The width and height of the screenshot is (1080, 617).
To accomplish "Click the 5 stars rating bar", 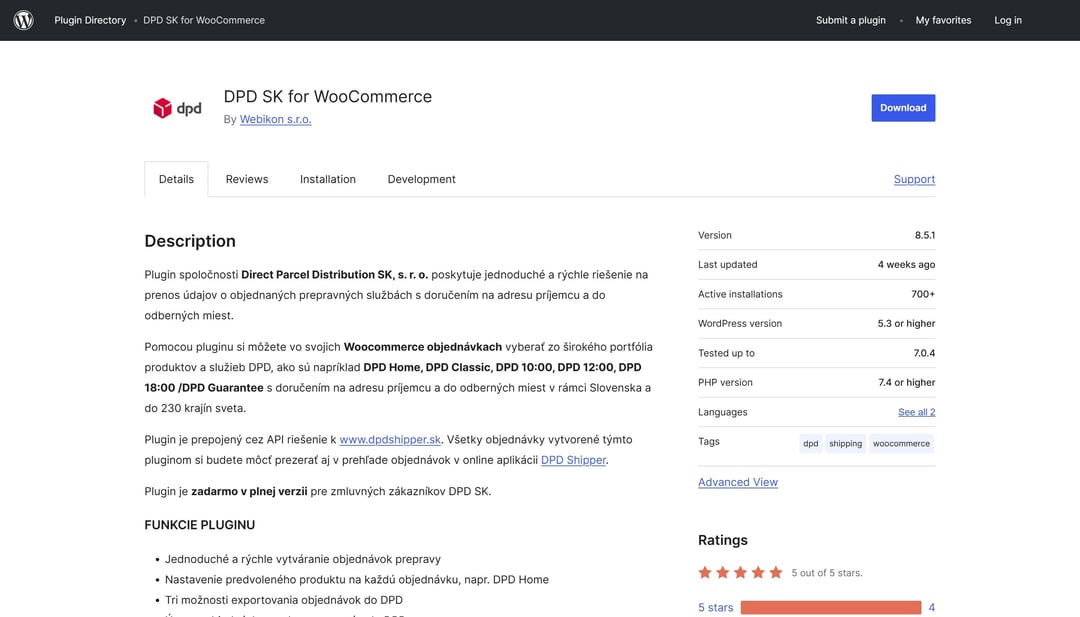I will tap(831, 607).
